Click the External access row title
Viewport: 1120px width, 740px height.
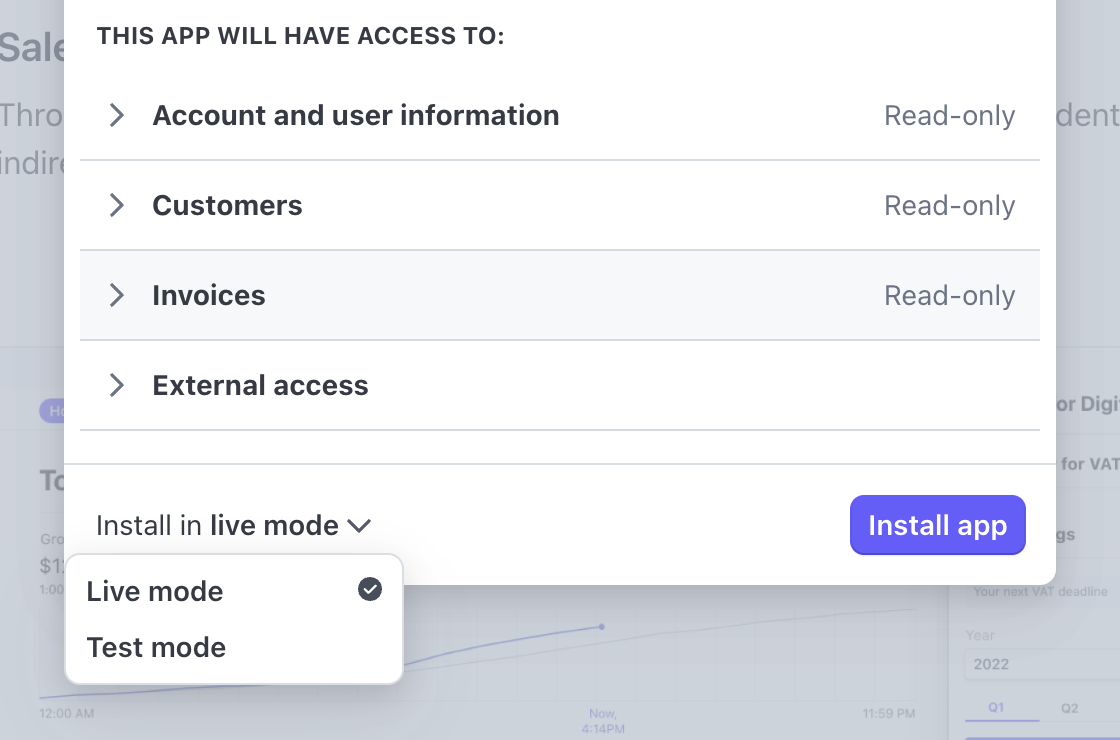(260, 386)
